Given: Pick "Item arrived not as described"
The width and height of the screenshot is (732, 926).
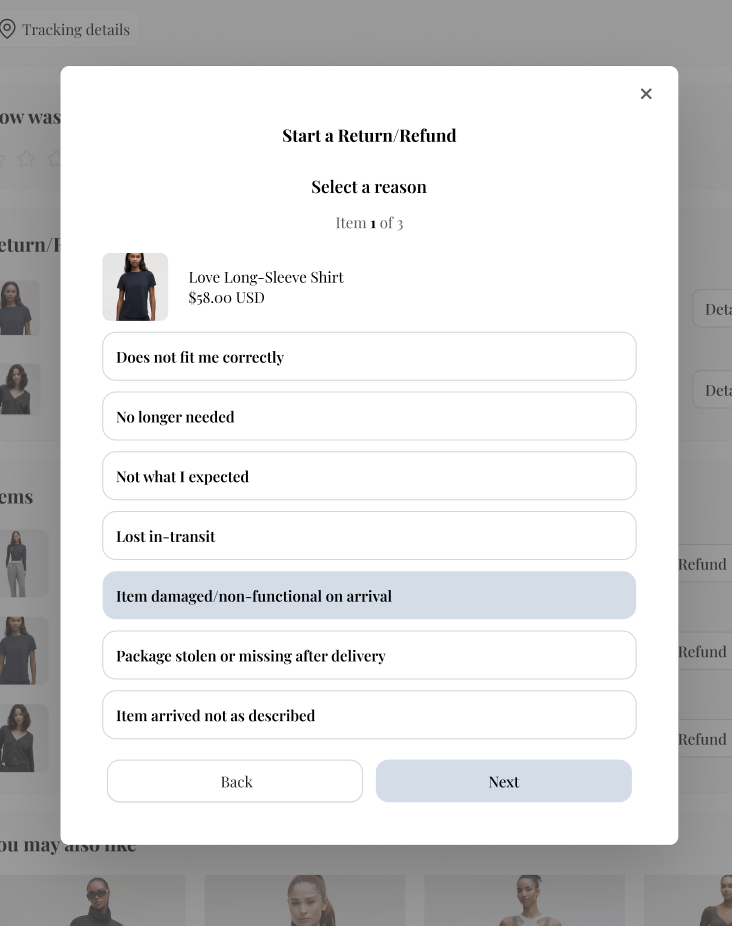Looking at the screenshot, I should (369, 716).
